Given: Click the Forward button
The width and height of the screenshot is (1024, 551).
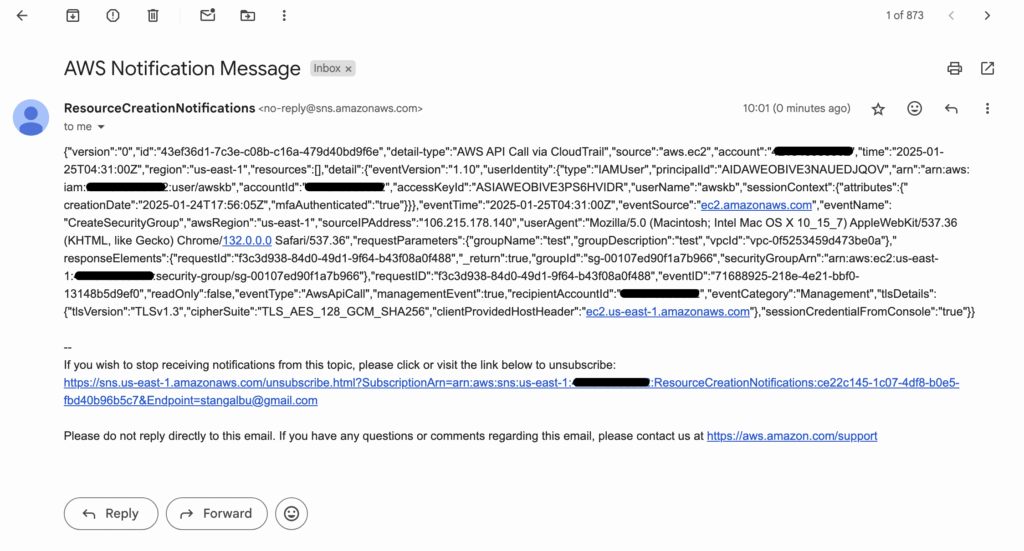Looking at the screenshot, I should coord(217,514).
